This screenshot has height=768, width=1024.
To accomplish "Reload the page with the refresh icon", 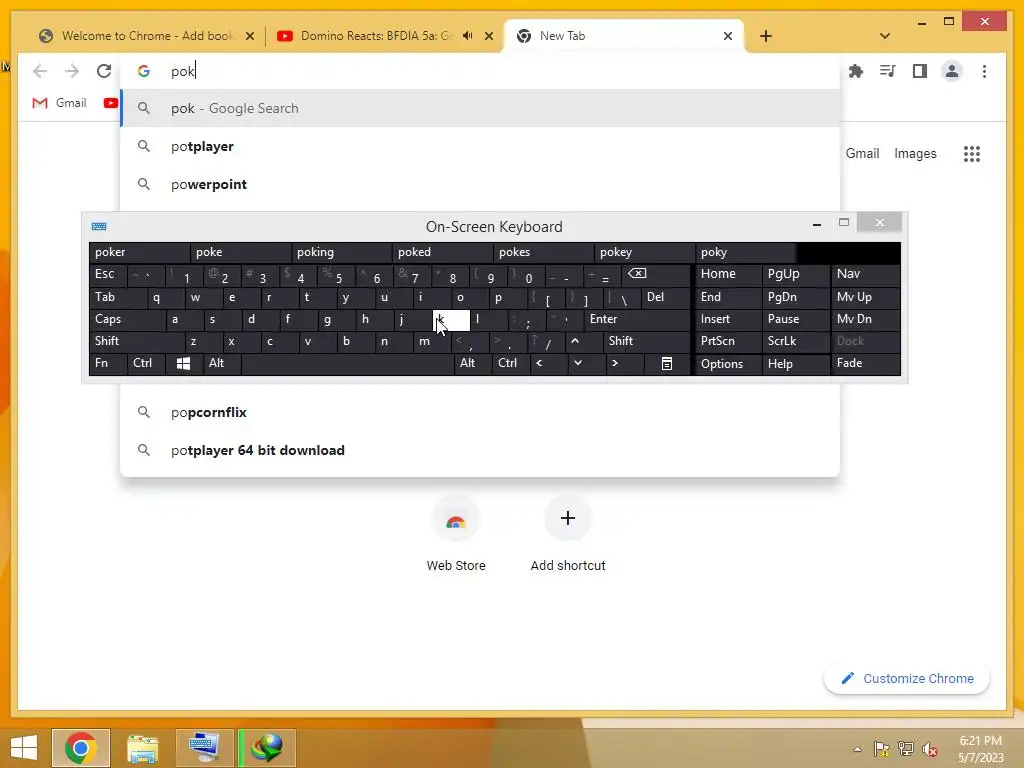I will point(104,71).
